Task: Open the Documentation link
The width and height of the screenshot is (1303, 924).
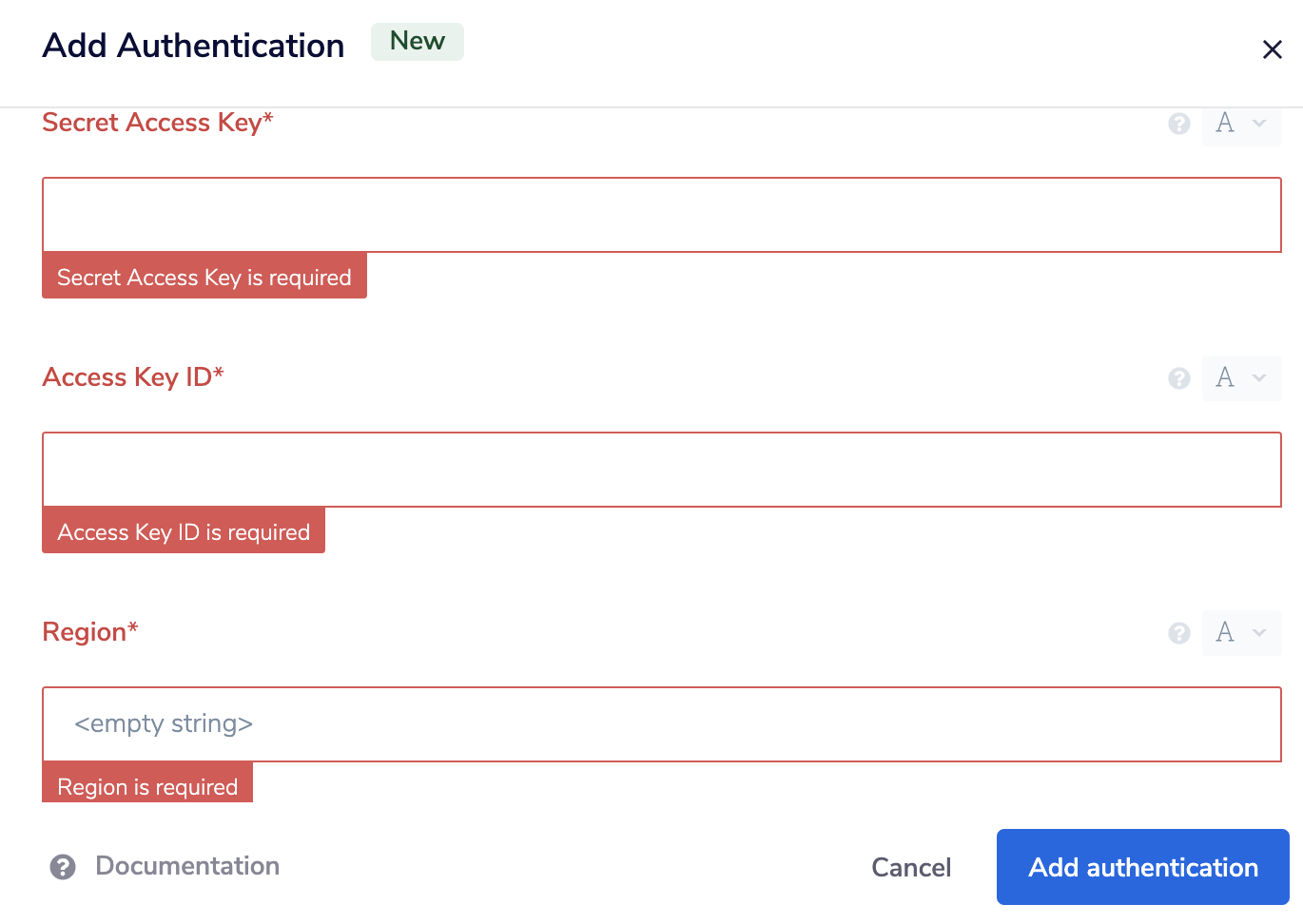Action: click(x=186, y=866)
